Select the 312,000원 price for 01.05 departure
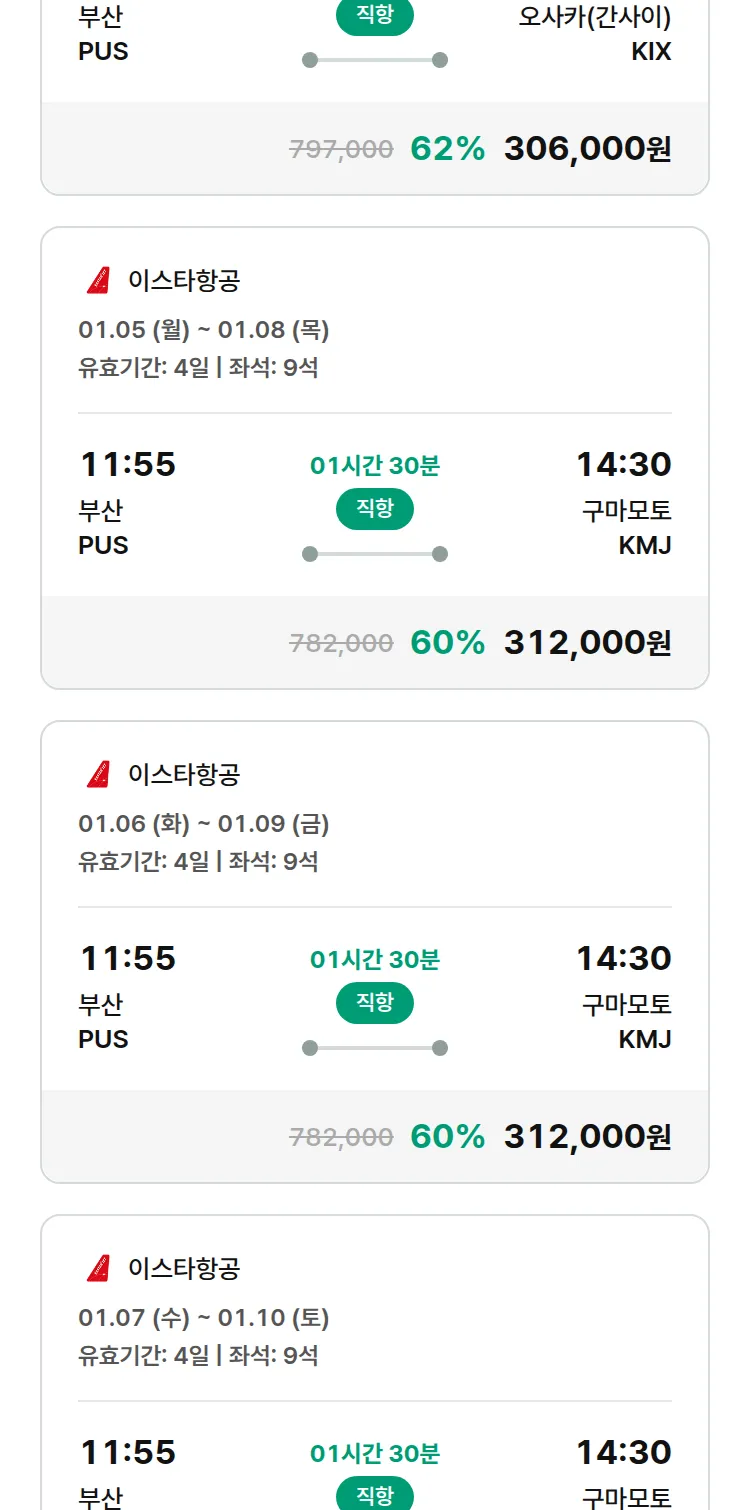The width and height of the screenshot is (750, 1510). [x=587, y=643]
